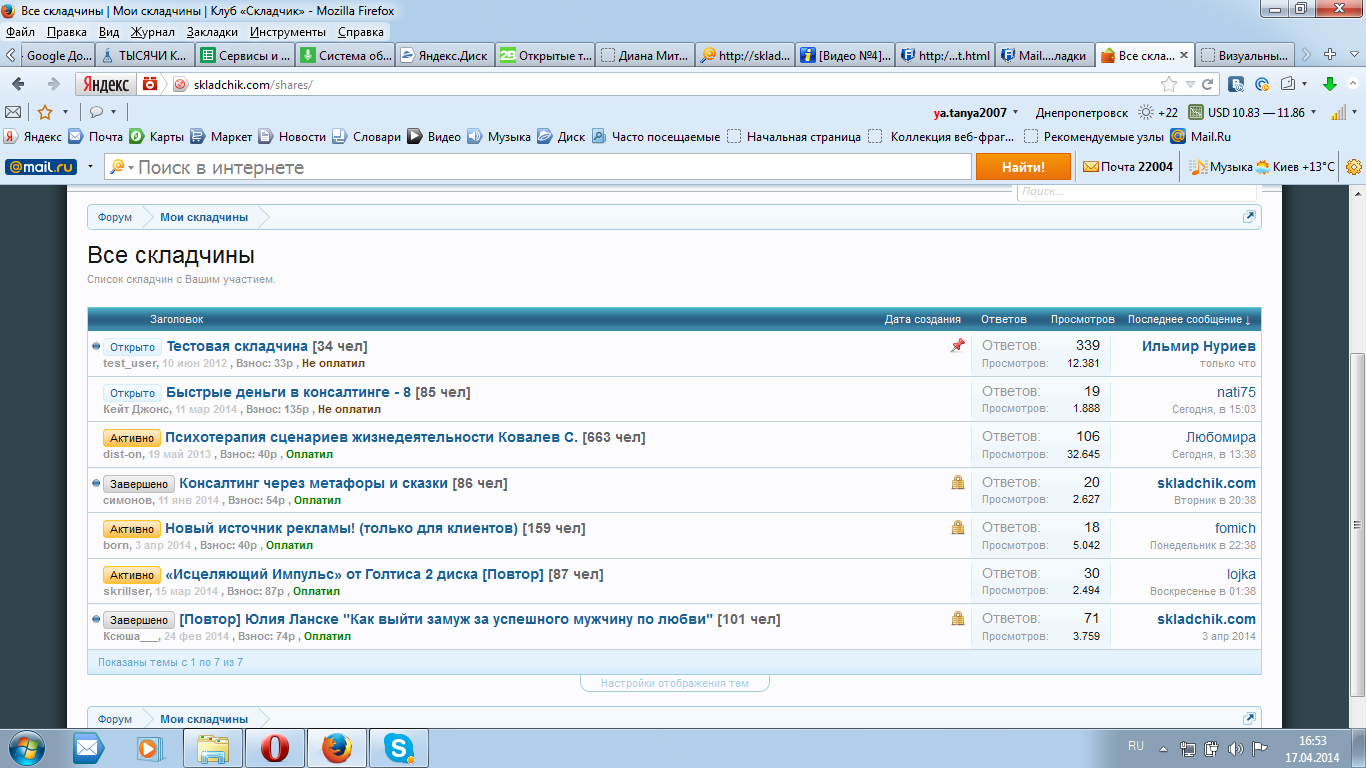Open the Тестовая складчина thread
The height and width of the screenshot is (768, 1366).
pos(237,346)
